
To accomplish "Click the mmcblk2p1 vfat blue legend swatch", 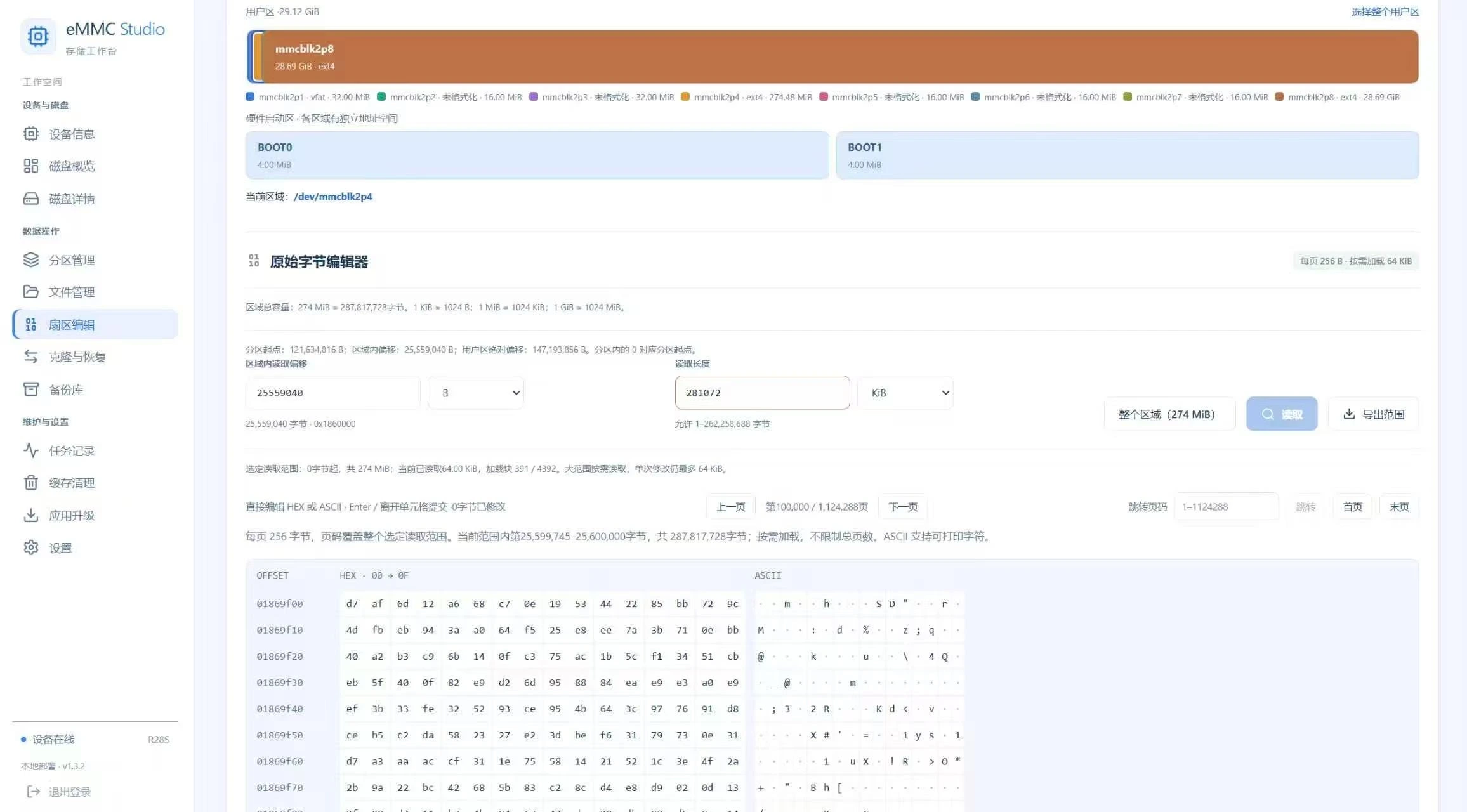I will coord(250,96).
